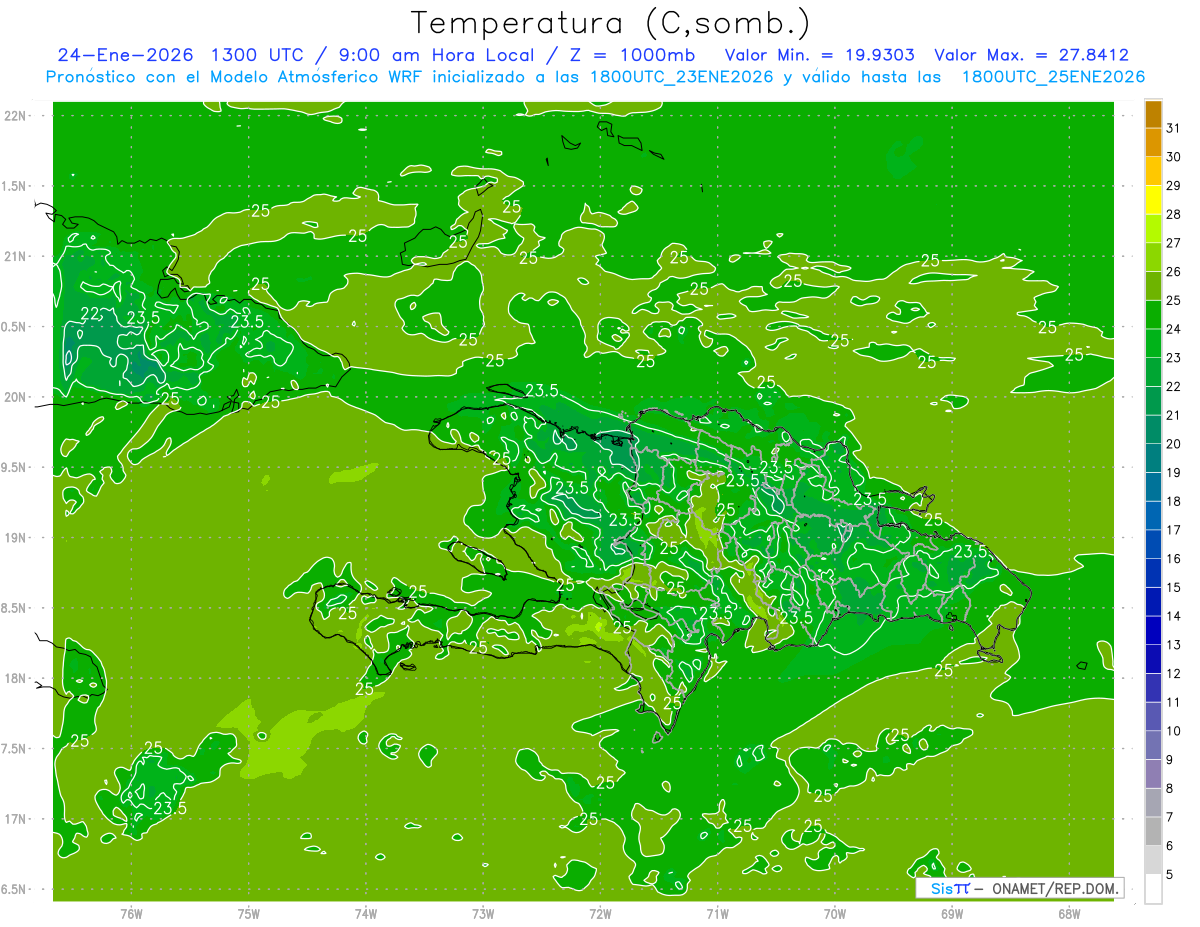Click the '68W' longitude axis label
1200x927 pixels.
tap(1069, 914)
